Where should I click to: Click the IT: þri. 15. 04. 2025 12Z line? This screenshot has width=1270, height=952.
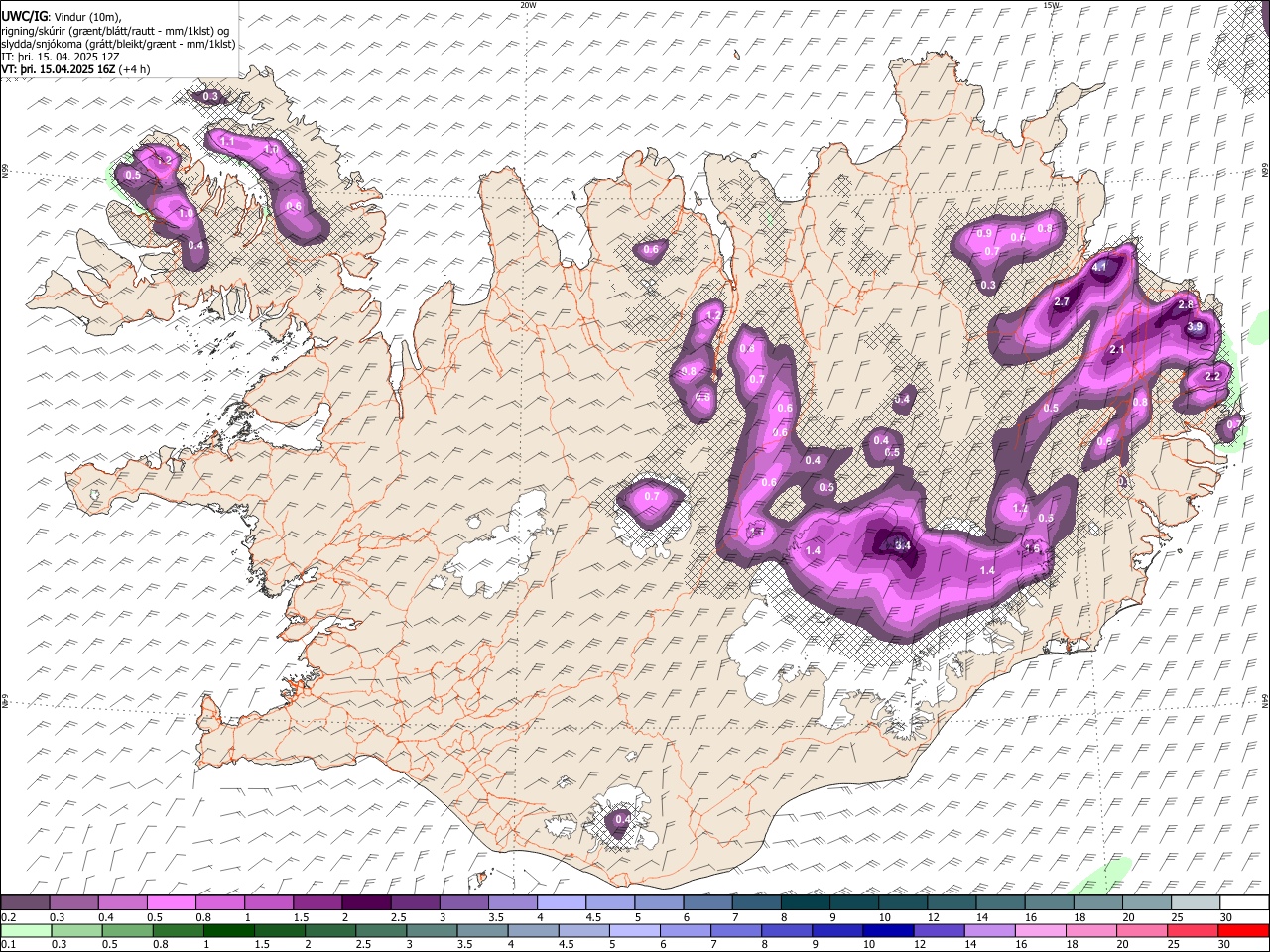pyautogui.click(x=61, y=57)
